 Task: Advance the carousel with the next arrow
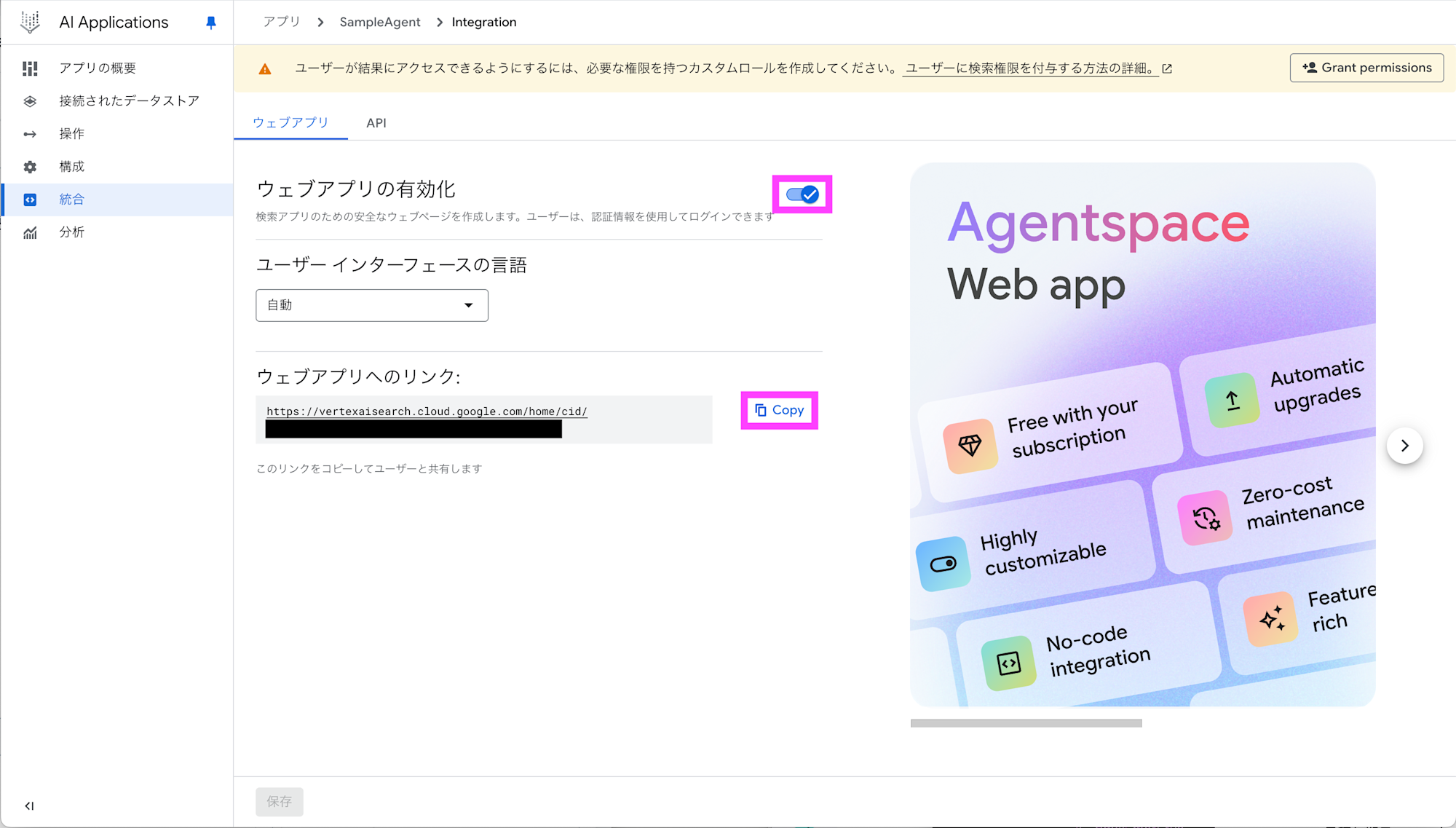pos(1404,446)
